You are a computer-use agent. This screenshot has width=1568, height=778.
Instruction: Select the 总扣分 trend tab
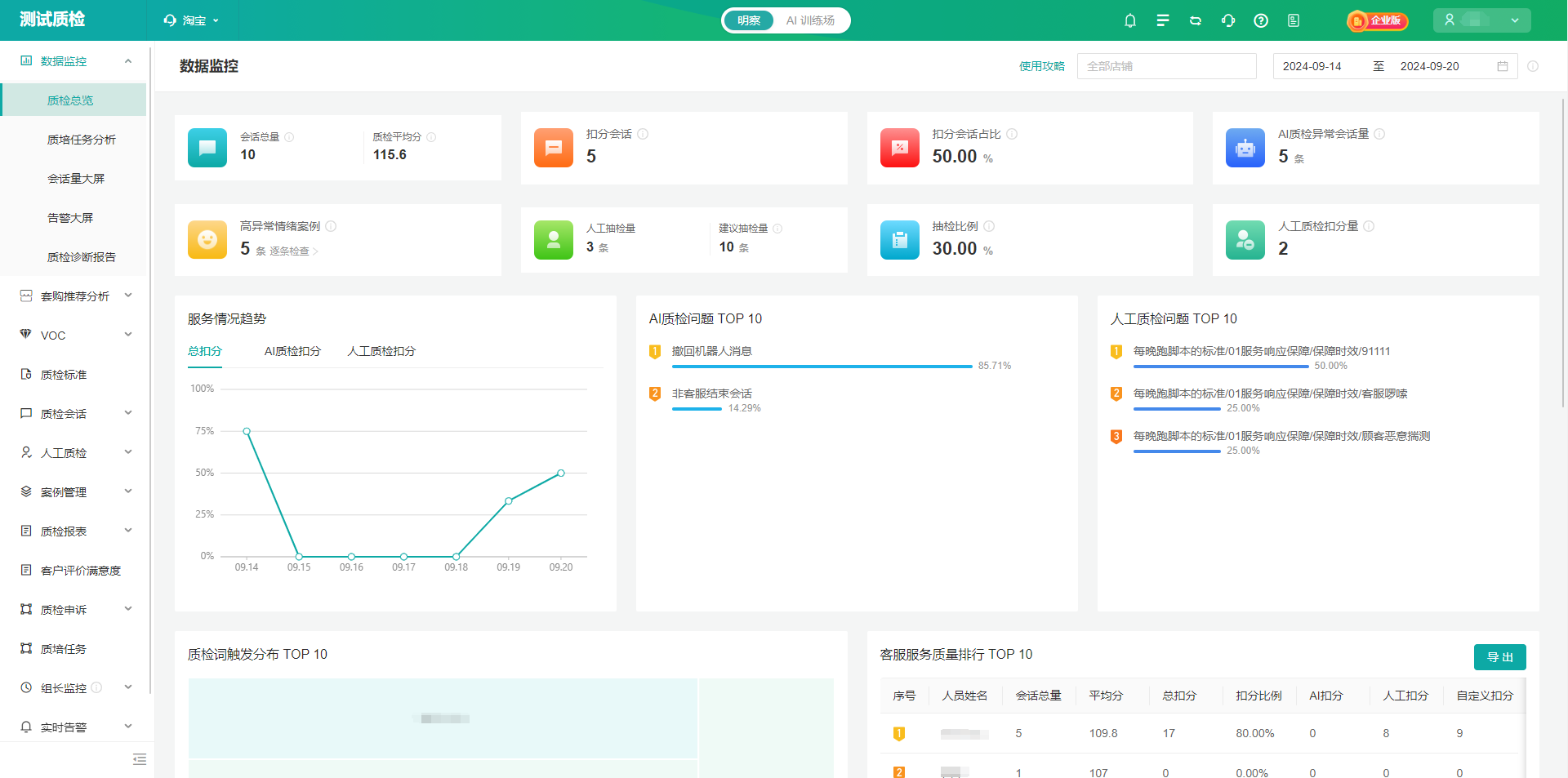[205, 351]
